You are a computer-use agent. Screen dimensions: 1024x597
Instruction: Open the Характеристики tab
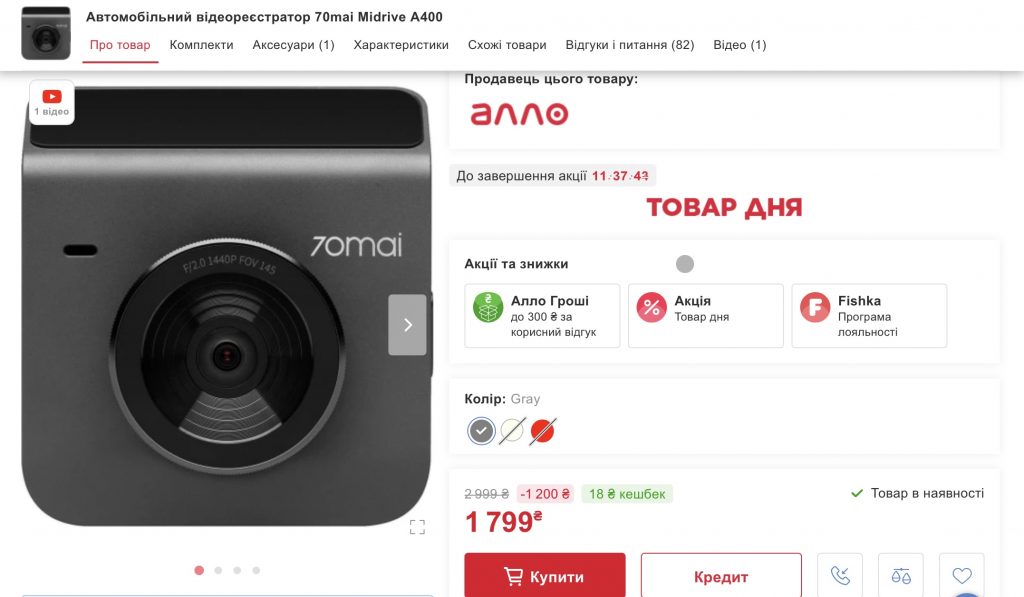401,45
